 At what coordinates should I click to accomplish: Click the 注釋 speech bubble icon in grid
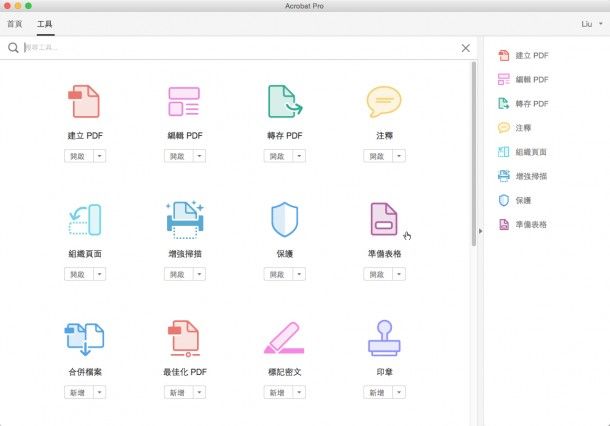(x=384, y=102)
